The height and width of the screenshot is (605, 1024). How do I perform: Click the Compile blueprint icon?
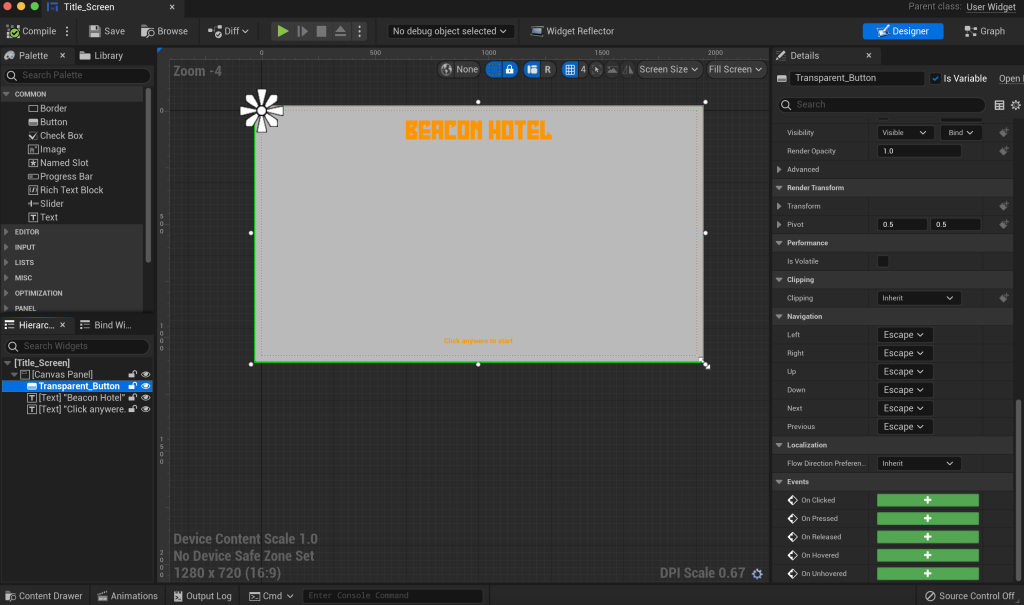pos(14,31)
